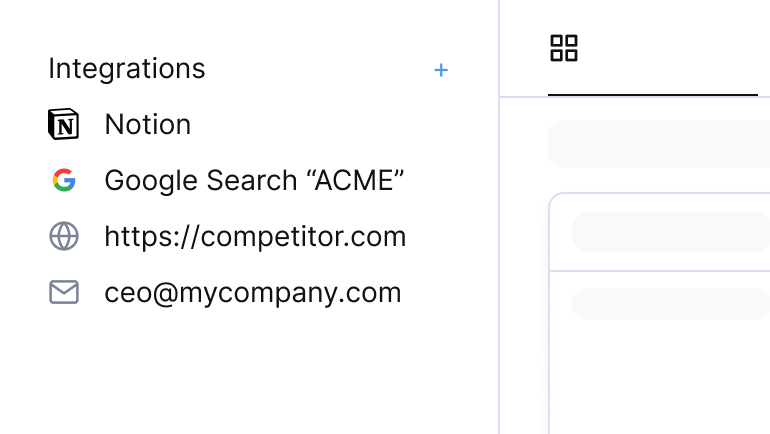
Task: Click the black underline of the active tab
Action: point(652,95)
